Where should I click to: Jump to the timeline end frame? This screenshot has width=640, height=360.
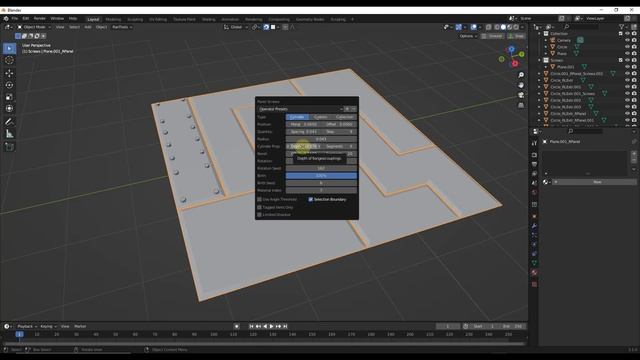coord(285,327)
